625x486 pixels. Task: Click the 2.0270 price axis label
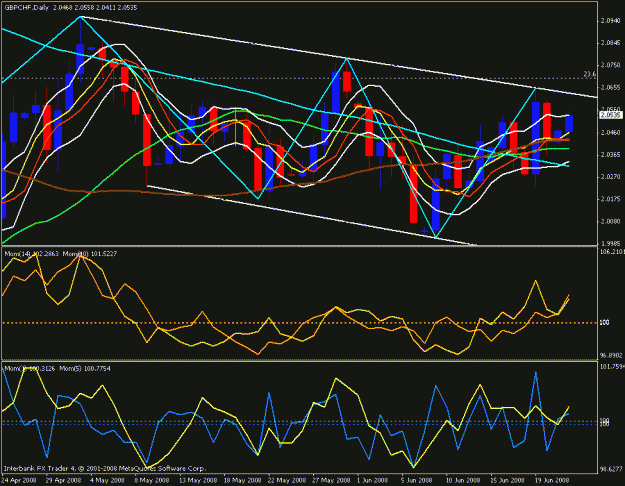click(610, 177)
